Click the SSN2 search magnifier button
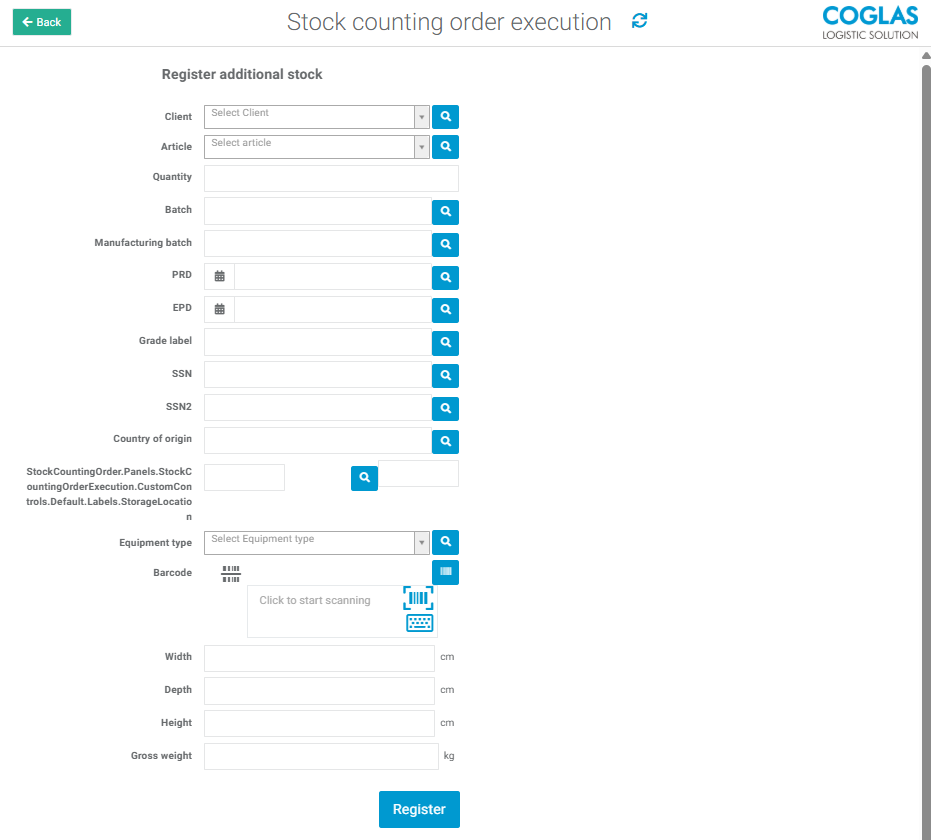 445,408
